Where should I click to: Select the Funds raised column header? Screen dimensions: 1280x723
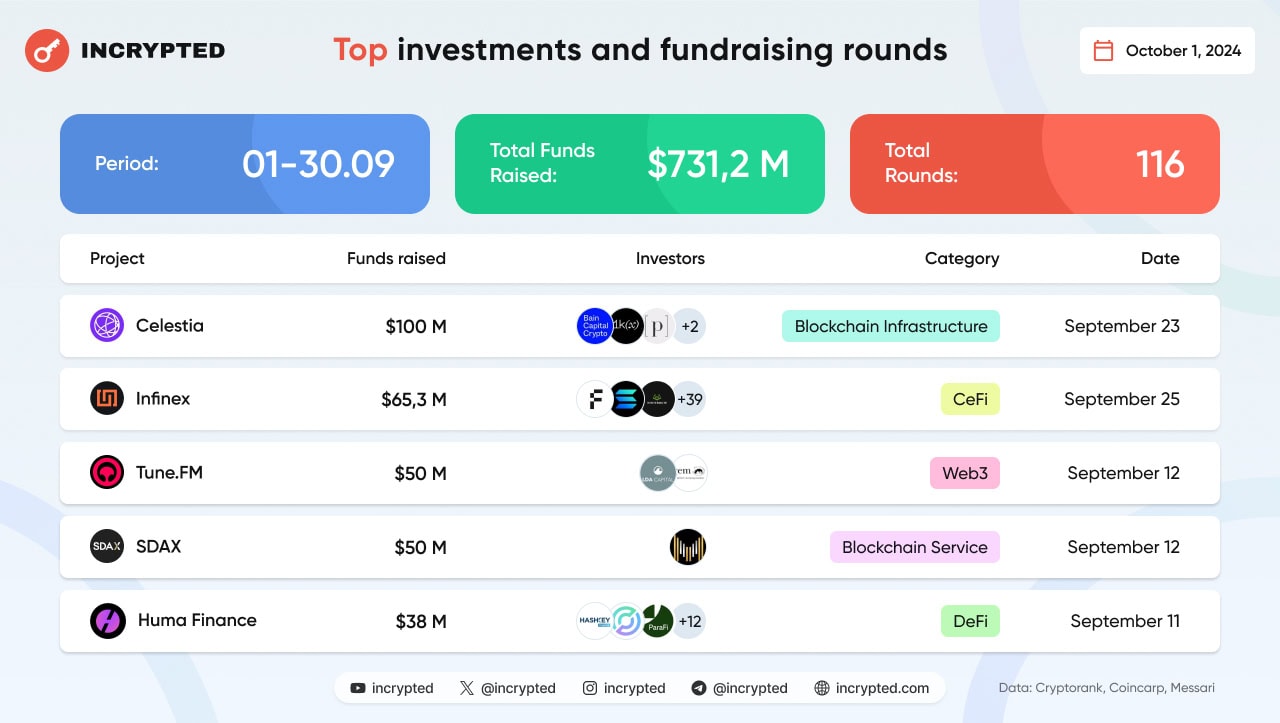396,258
